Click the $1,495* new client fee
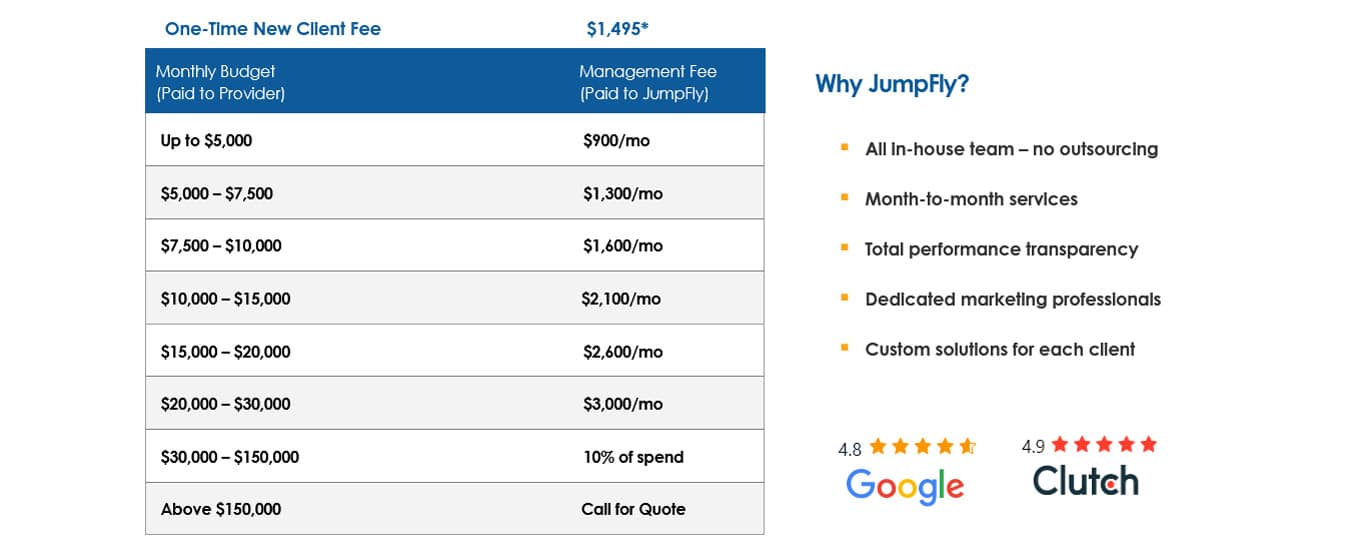The height and width of the screenshot is (558, 1350). [617, 29]
